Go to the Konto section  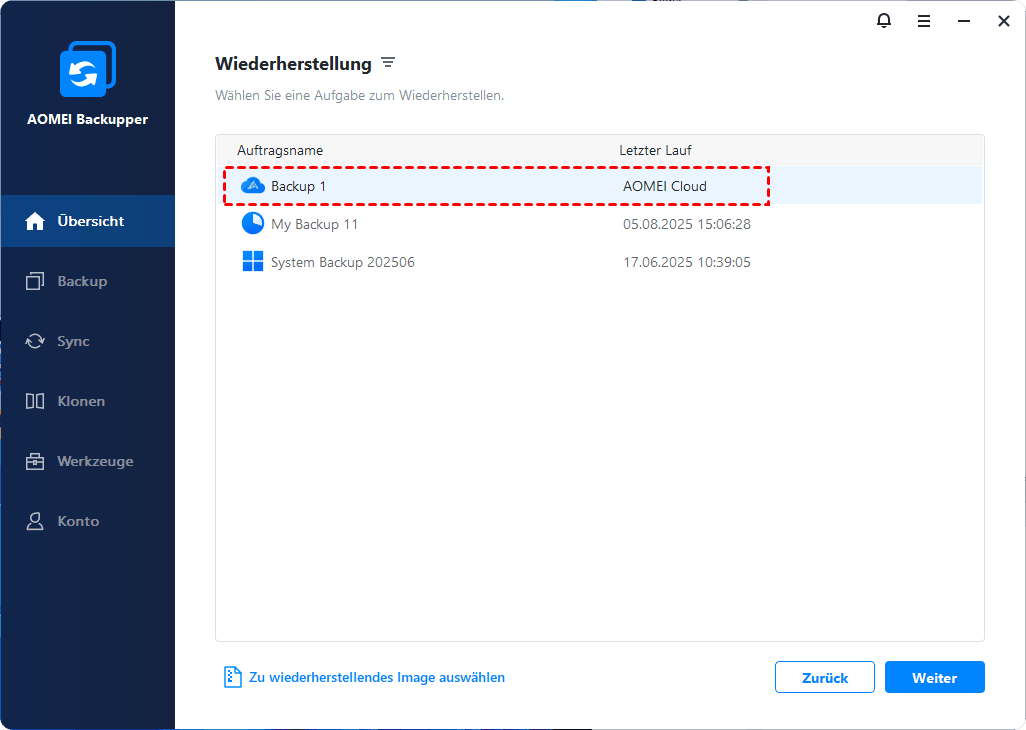88,521
